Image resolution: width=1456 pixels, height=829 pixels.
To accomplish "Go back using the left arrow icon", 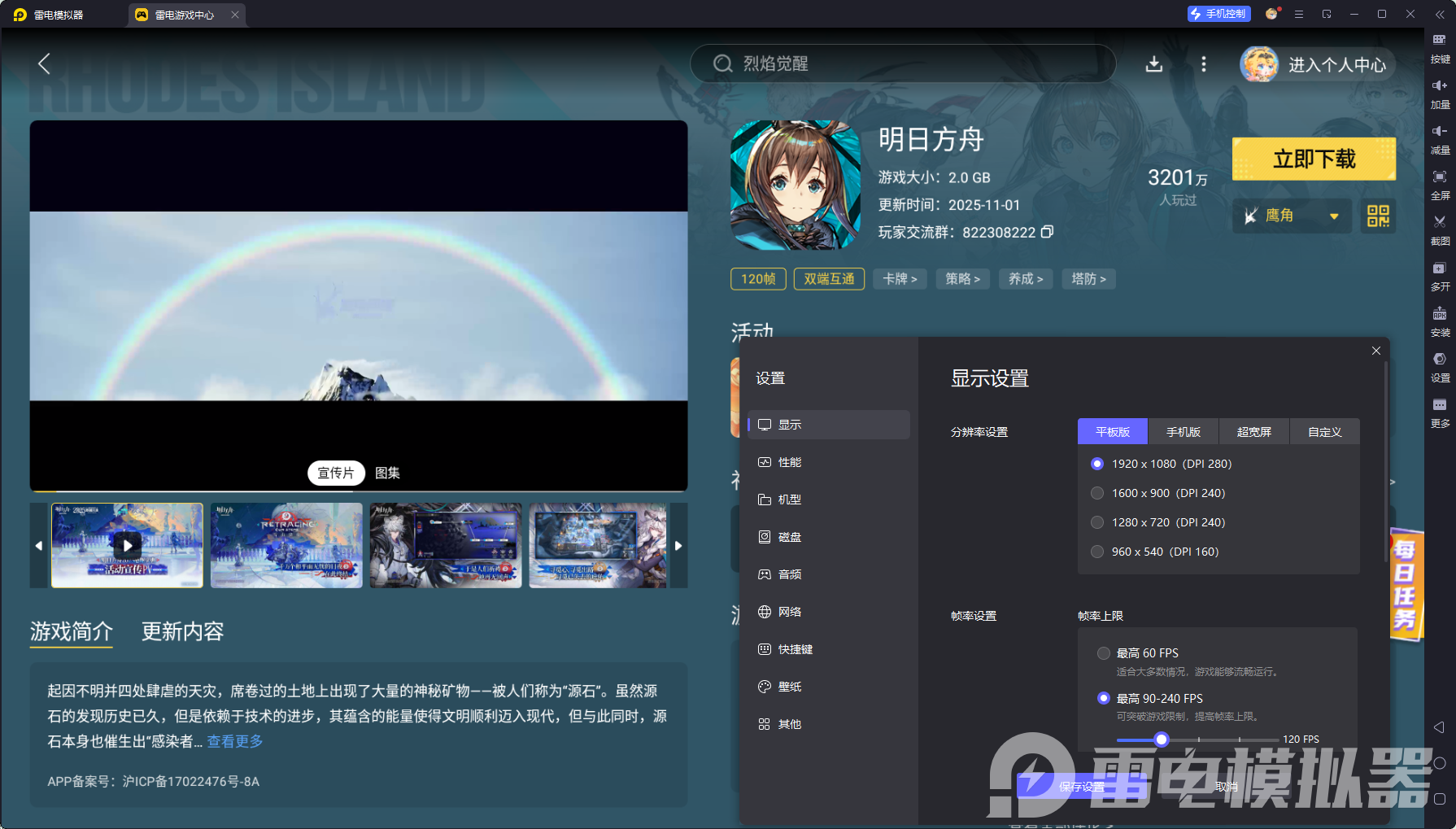I will pos(44,63).
